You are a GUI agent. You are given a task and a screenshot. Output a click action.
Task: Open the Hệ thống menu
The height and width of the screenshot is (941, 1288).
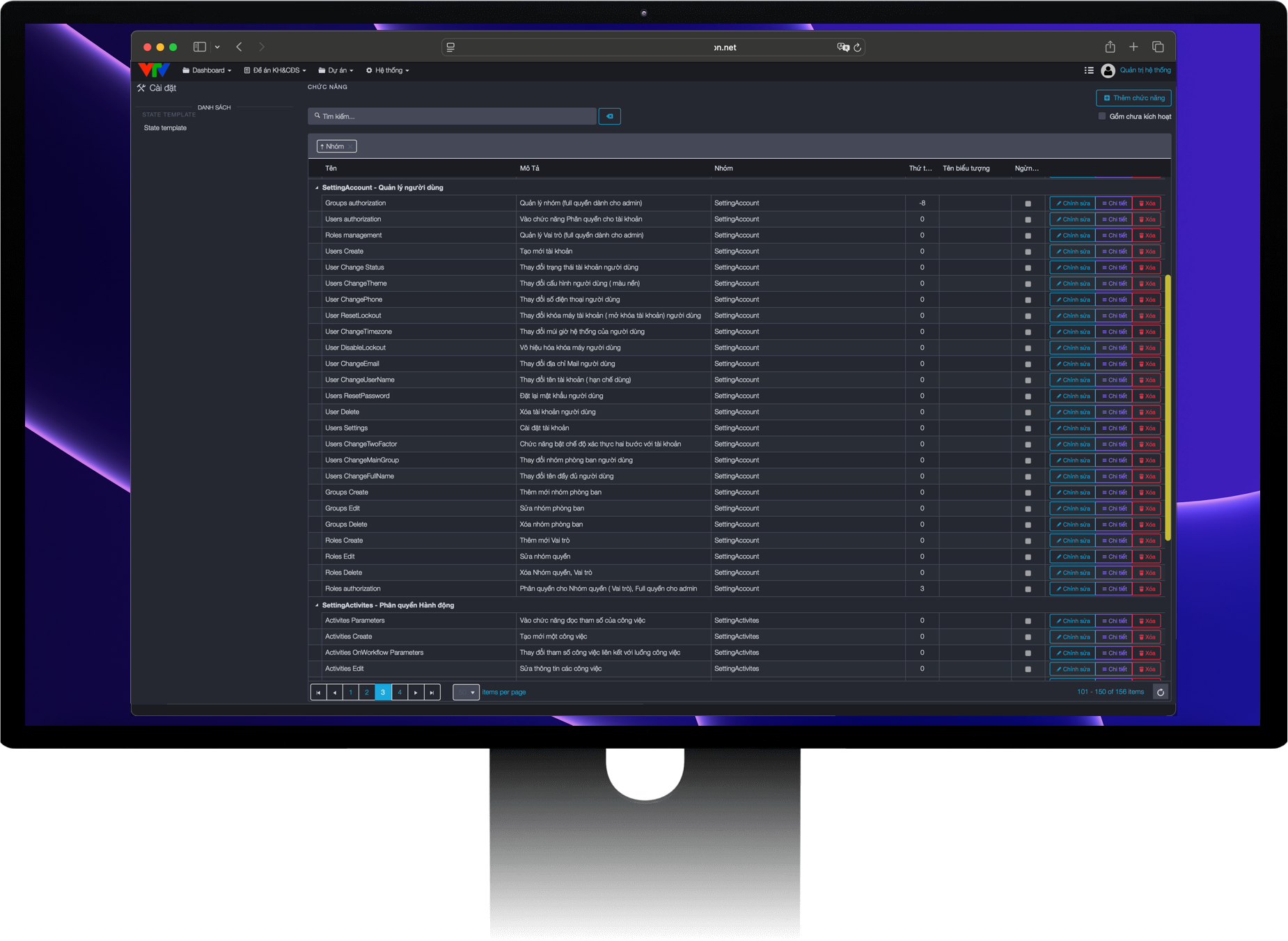point(388,70)
